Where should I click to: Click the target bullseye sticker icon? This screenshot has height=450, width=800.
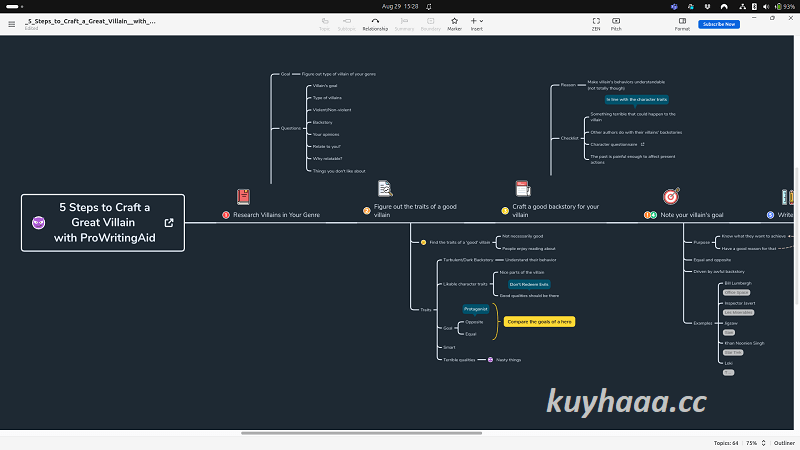click(671, 196)
